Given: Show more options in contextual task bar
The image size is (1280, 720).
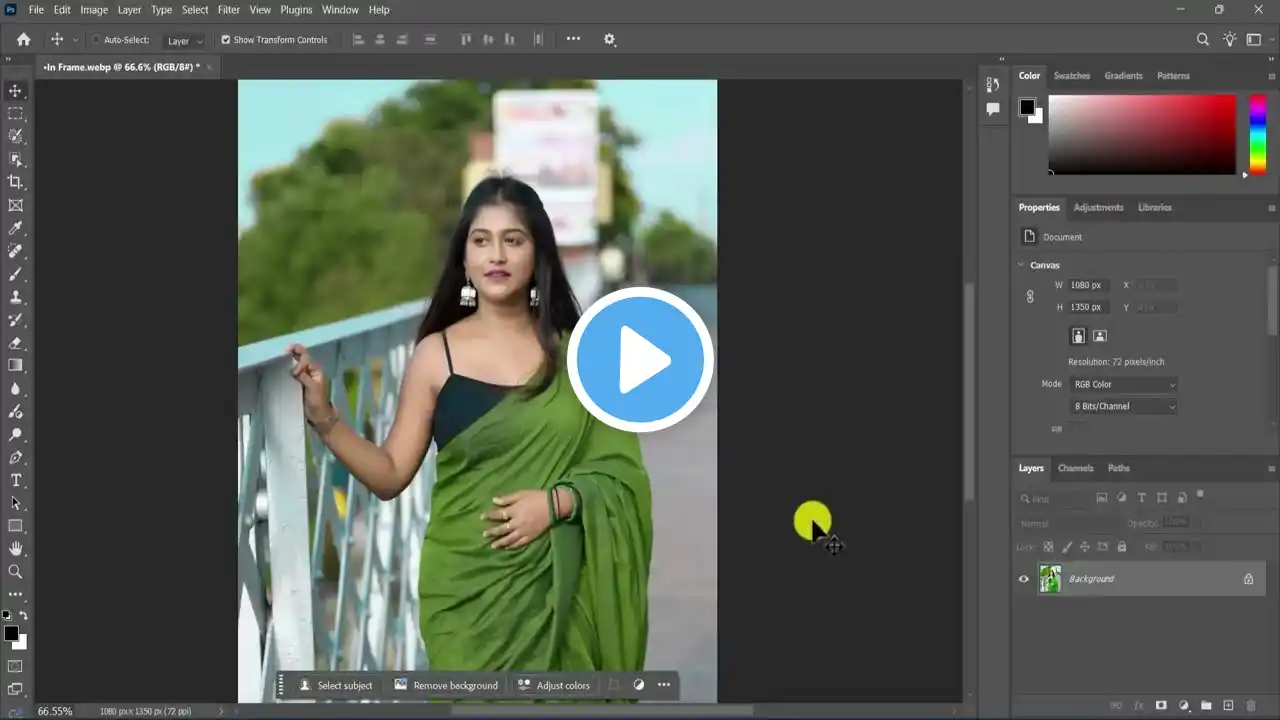Looking at the screenshot, I should [x=663, y=685].
